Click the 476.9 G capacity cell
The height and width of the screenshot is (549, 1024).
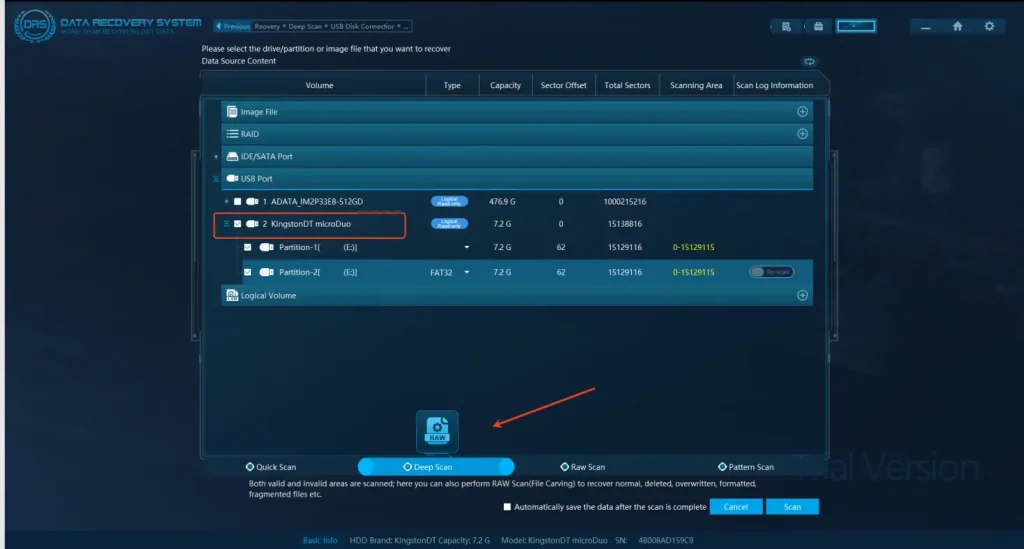(502, 202)
